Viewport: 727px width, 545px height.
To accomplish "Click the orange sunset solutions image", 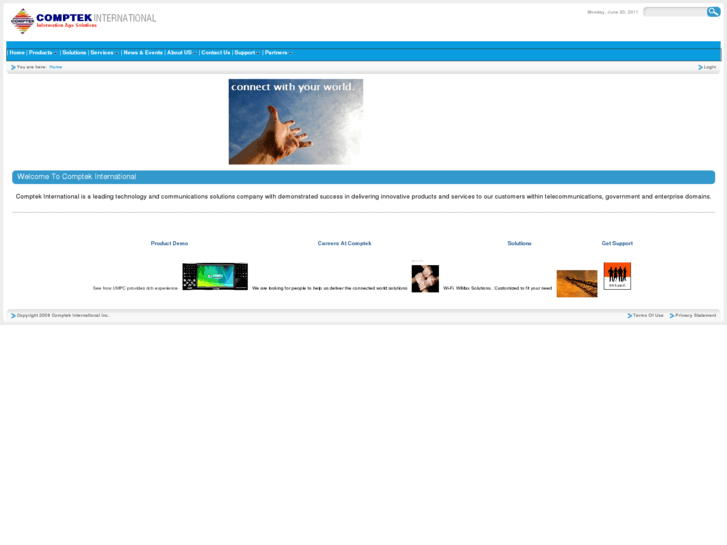I will click(577, 283).
